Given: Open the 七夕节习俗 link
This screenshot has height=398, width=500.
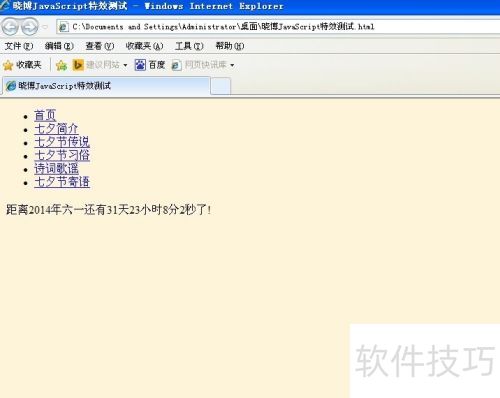Looking at the screenshot, I should click(62, 155).
